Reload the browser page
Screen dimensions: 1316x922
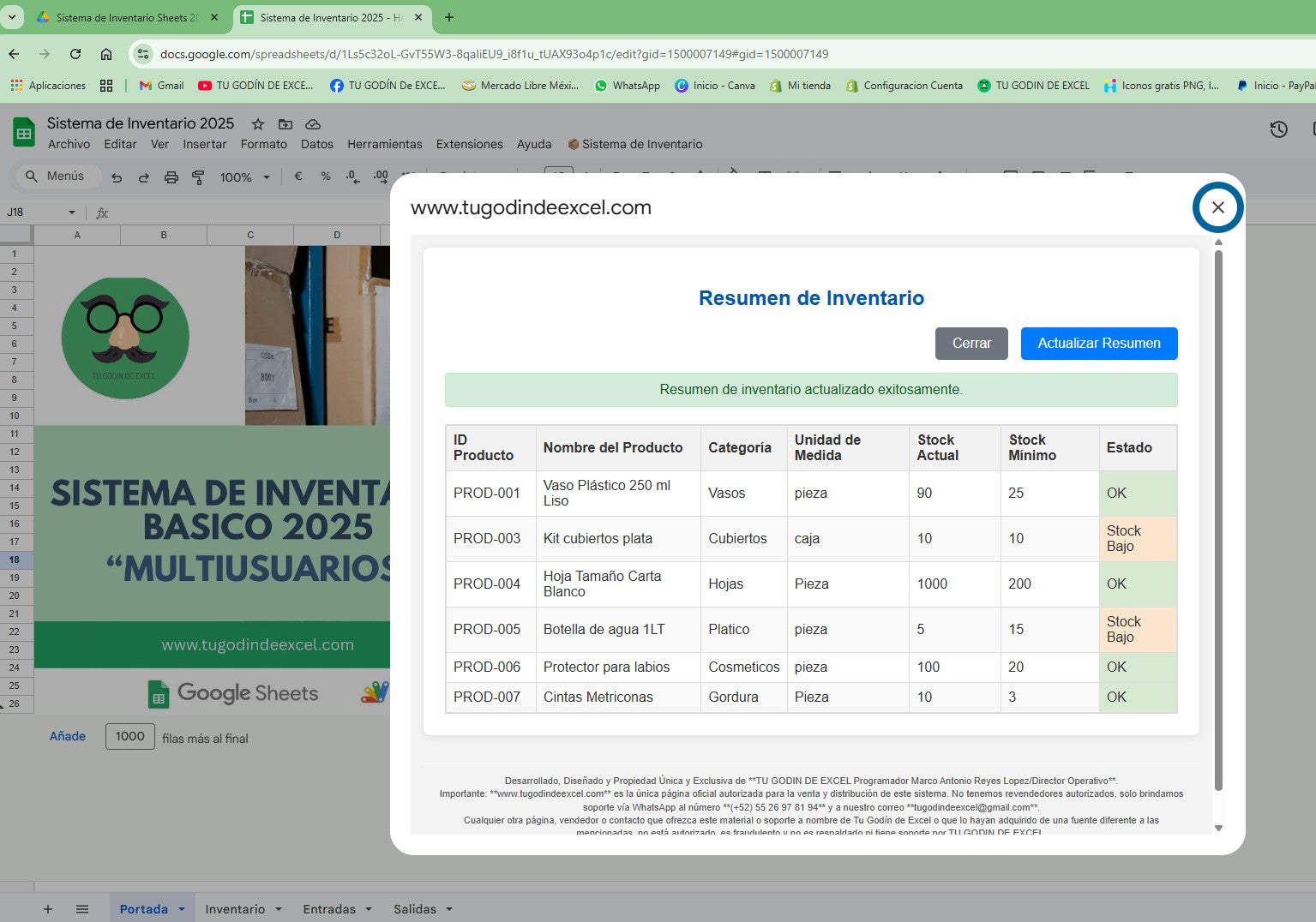75,54
